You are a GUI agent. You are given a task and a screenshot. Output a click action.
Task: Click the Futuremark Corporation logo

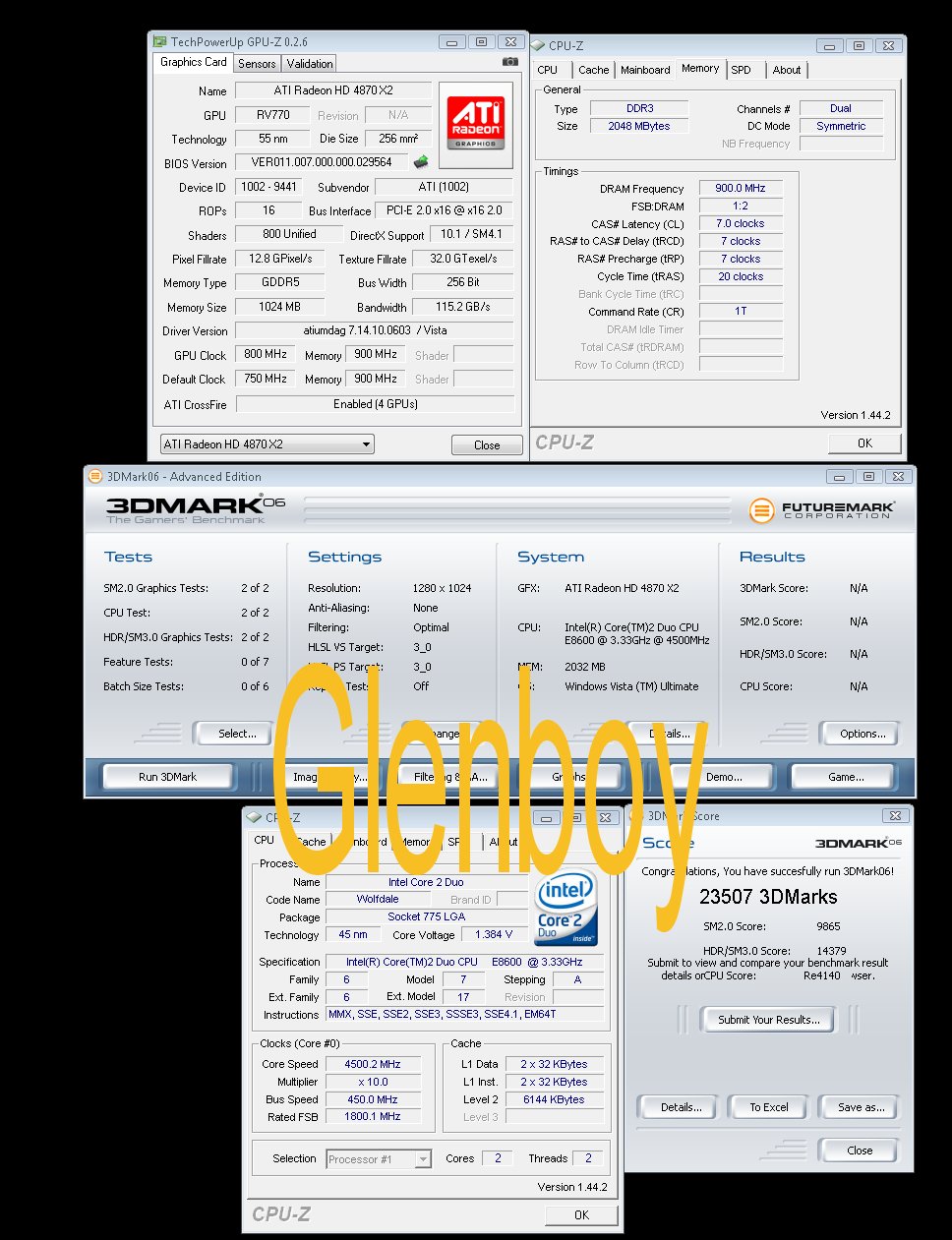coord(822,509)
